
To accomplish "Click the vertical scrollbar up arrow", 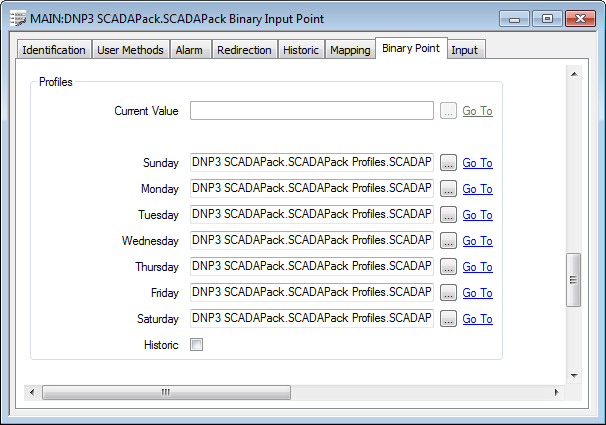I will click(x=574, y=74).
